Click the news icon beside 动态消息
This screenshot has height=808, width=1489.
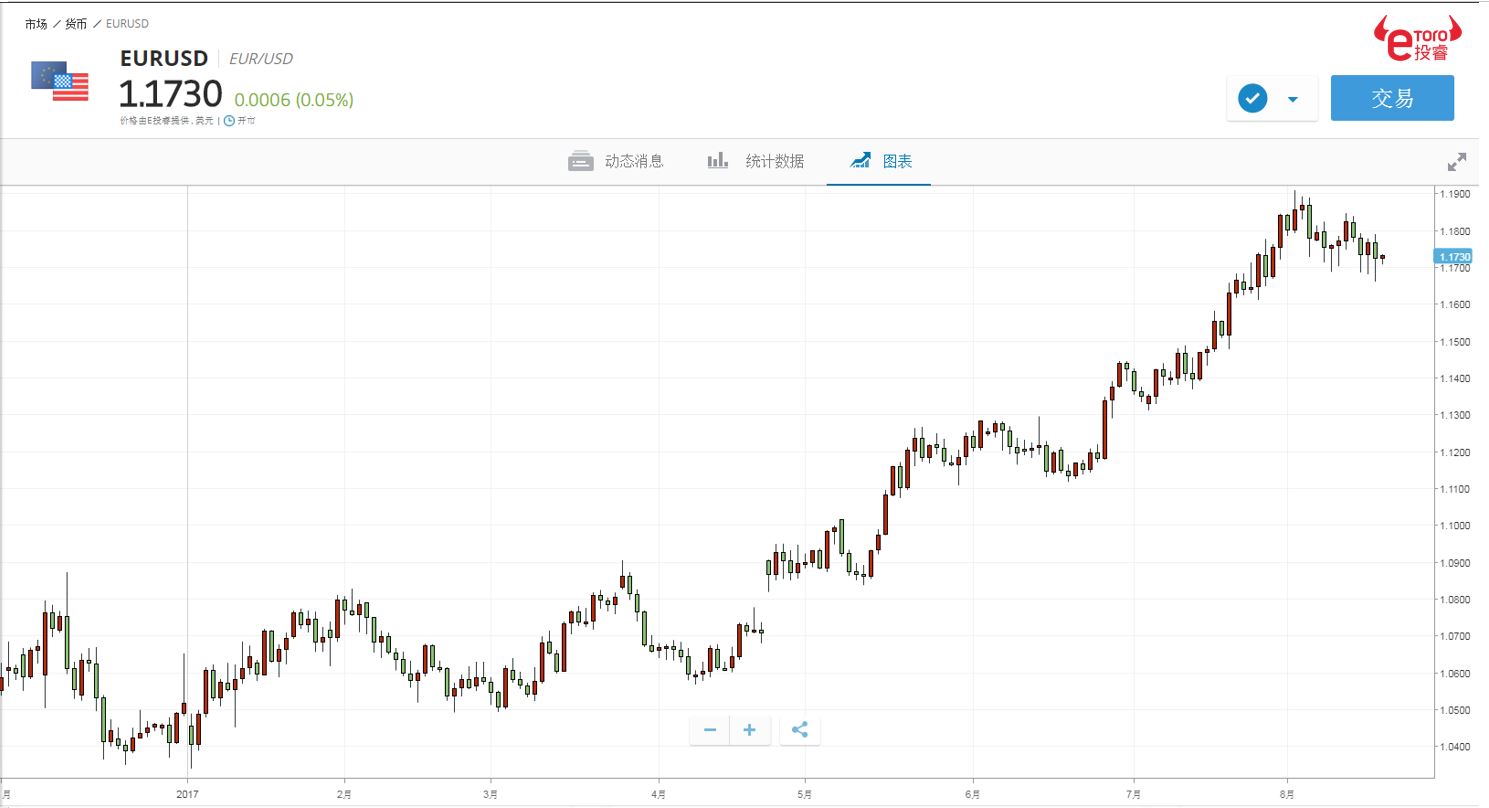click(x=581, y=161)
